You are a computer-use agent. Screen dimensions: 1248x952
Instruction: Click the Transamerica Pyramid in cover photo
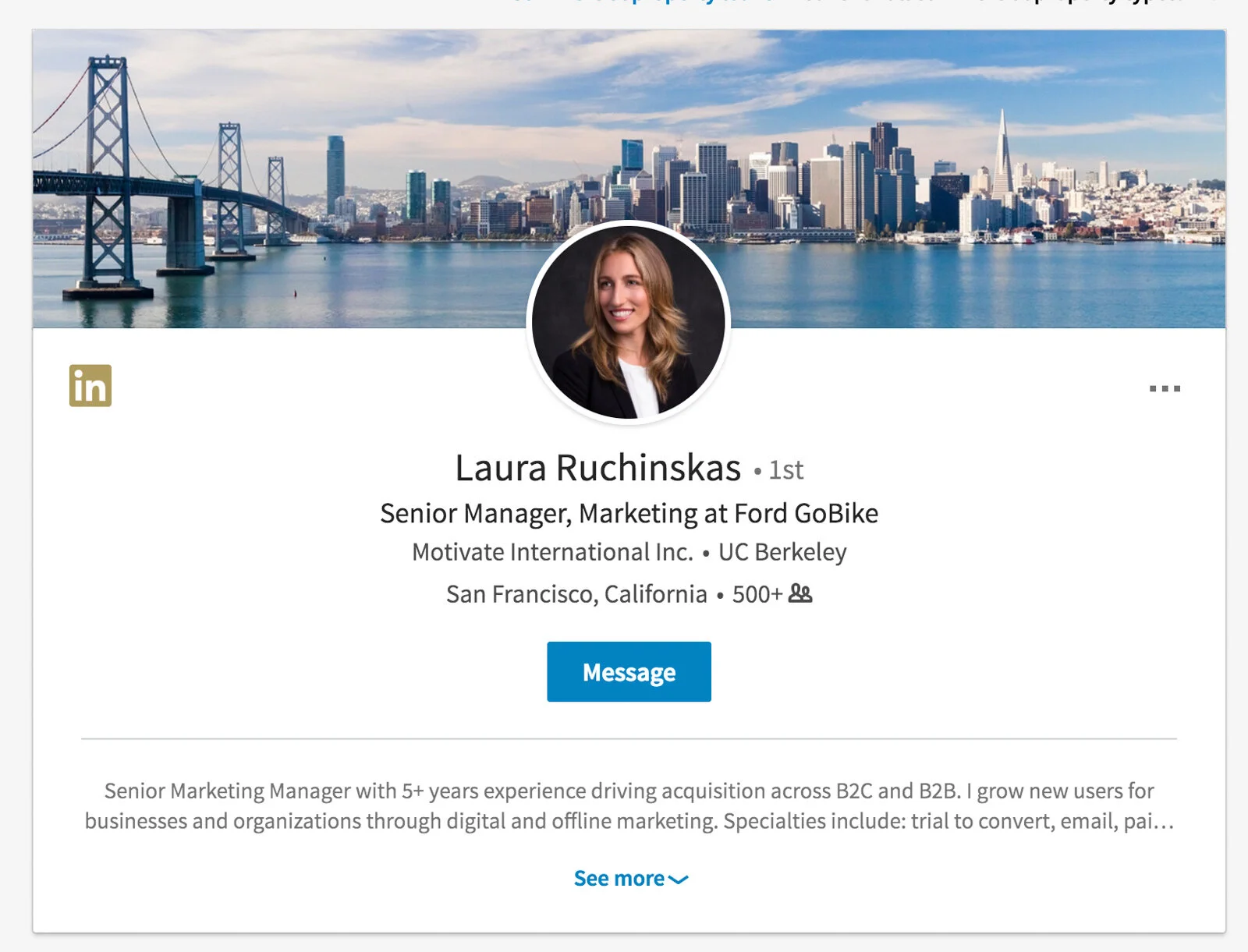pos(1002,156)
